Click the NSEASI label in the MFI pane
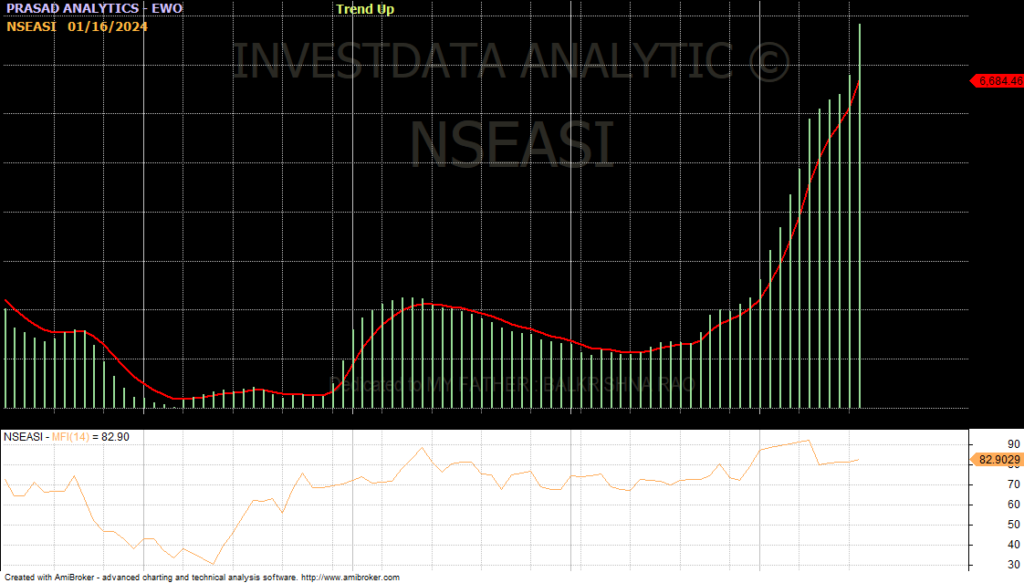1024x583 pixels. click(x=23, y=437)
